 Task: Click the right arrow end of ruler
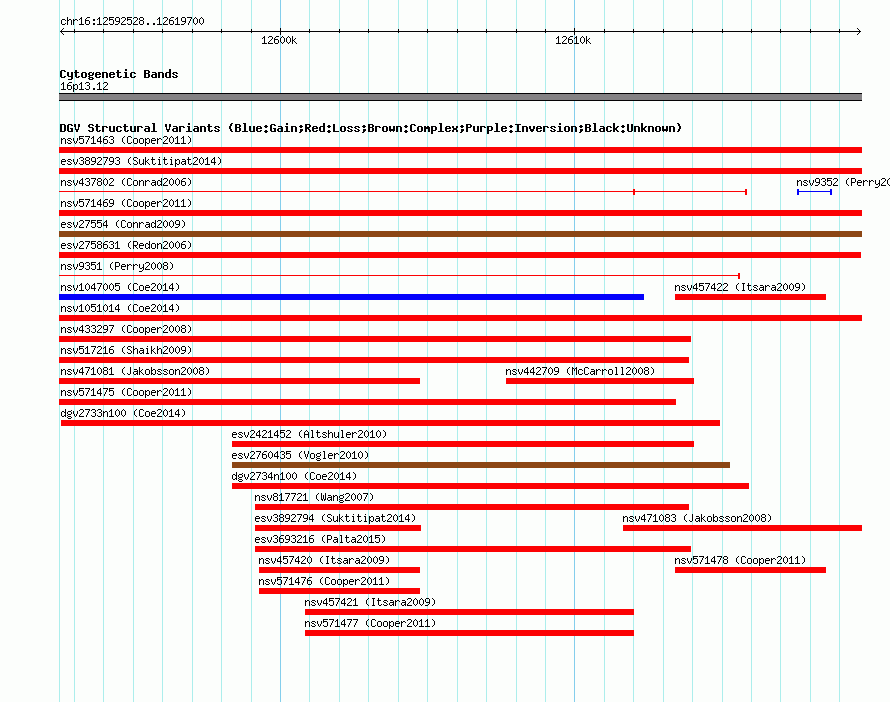click(x=858, y=31)
